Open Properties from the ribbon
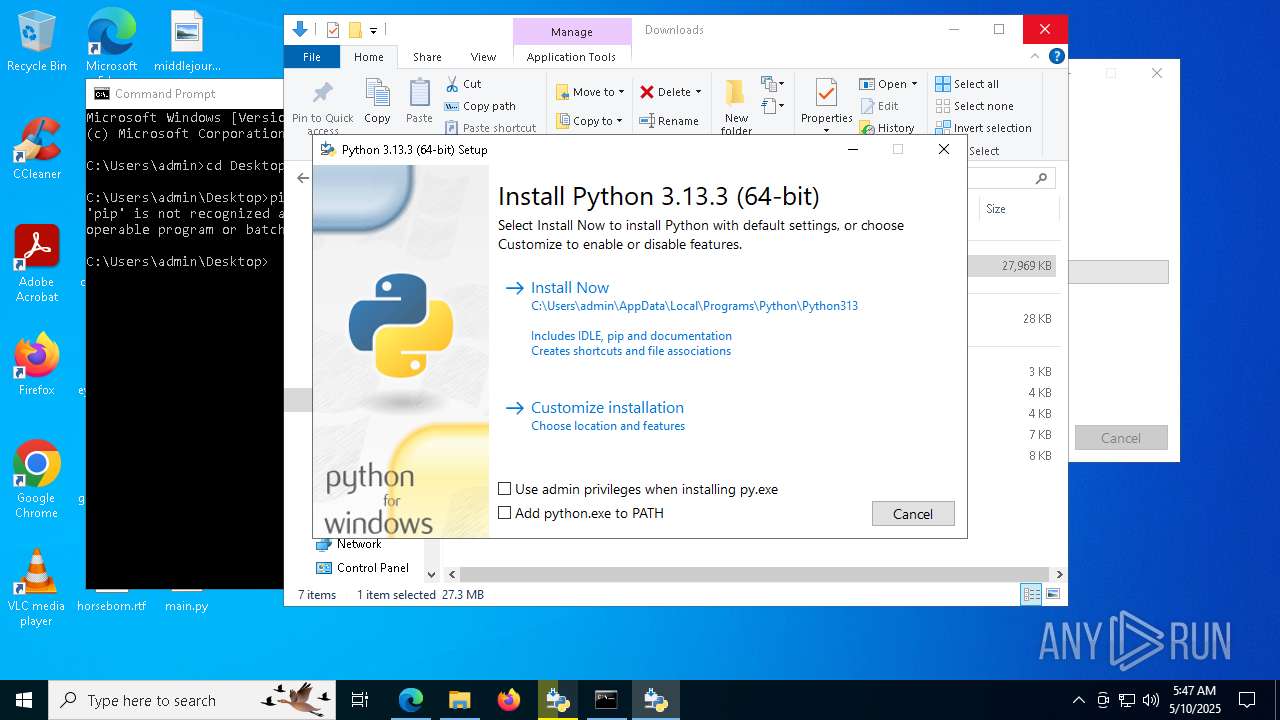Viewport: 1280px width, 720px height. [x=826, y=105]
